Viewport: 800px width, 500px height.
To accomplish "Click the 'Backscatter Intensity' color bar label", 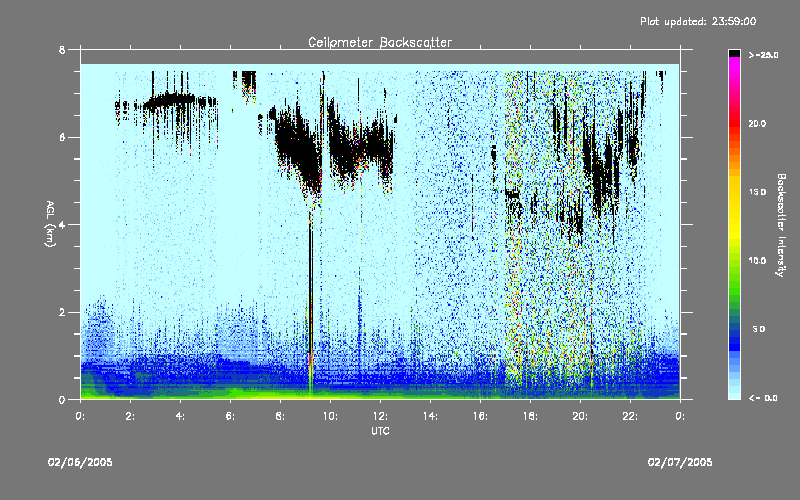I will pyautogui.click(x=781, y=225).
